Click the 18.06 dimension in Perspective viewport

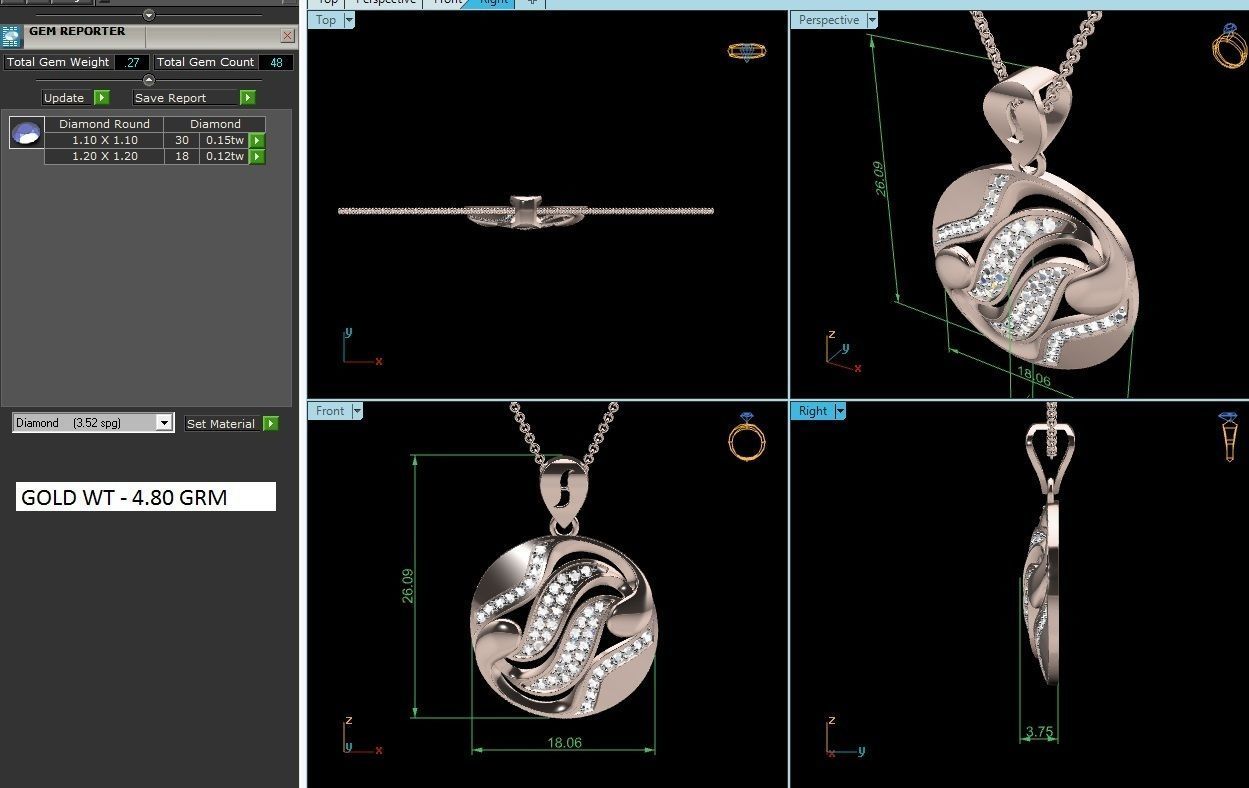[1034, 379]
